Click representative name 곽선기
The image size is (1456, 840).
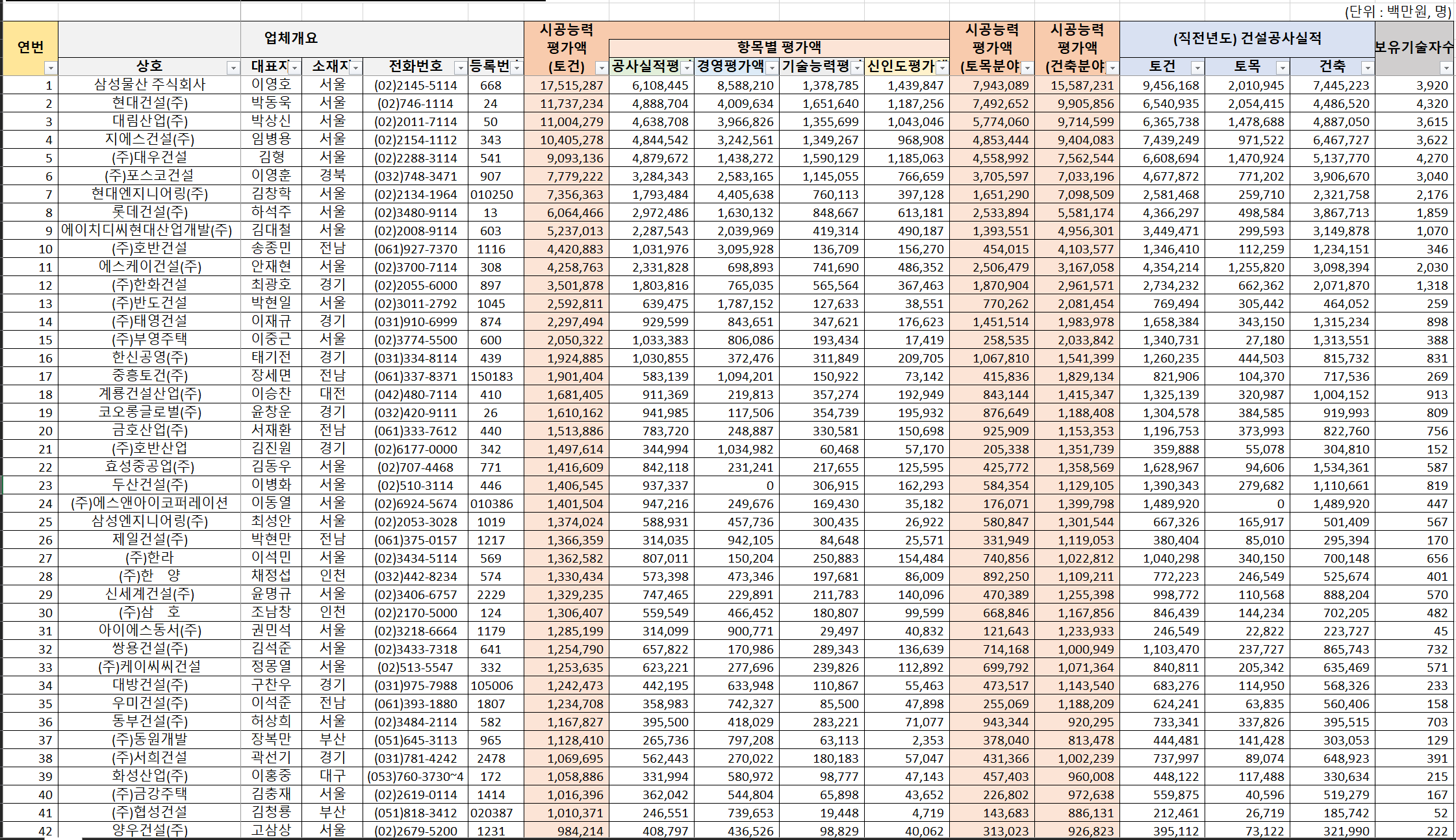point(272,757)
